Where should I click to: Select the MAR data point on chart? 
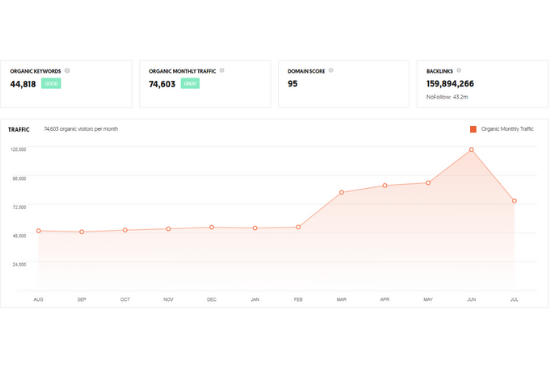pyautogui.click(x=342, y=192)
